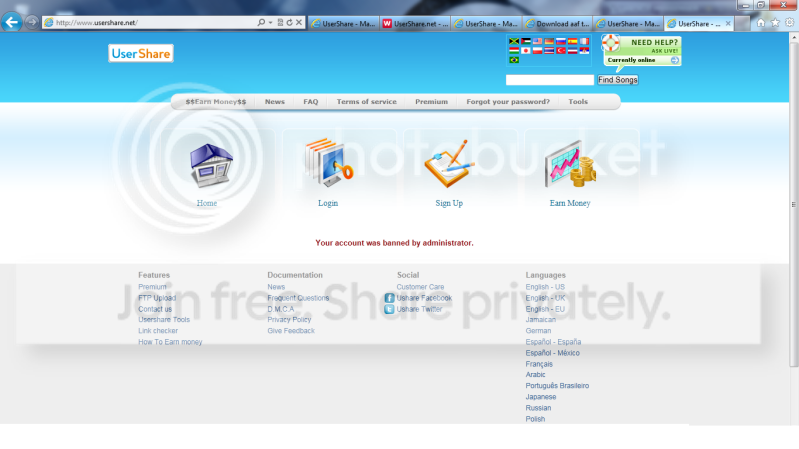799x449 pixels.
Task: Click the UserShare logo
Action: [x=141, y=54]
